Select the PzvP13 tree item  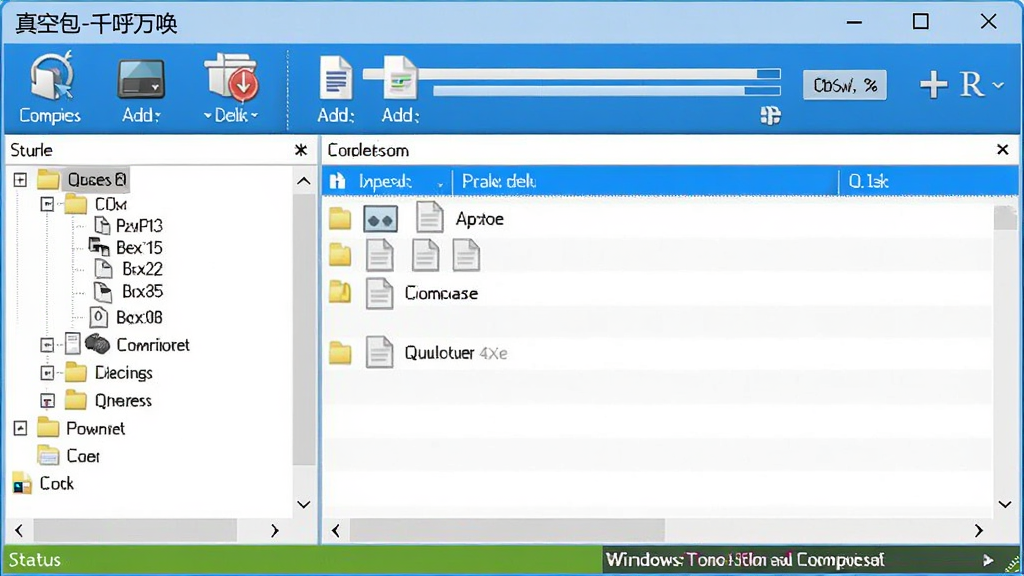tap(139, 226)
